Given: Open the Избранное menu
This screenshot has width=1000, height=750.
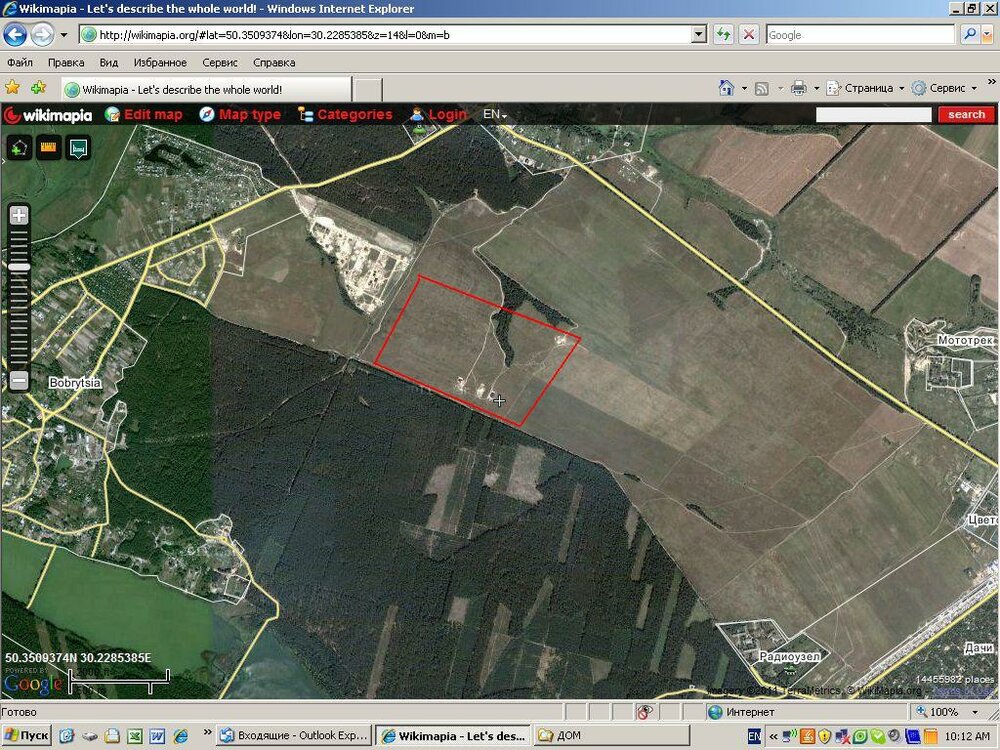Looking at the screenshot, I should pos(160,62).
